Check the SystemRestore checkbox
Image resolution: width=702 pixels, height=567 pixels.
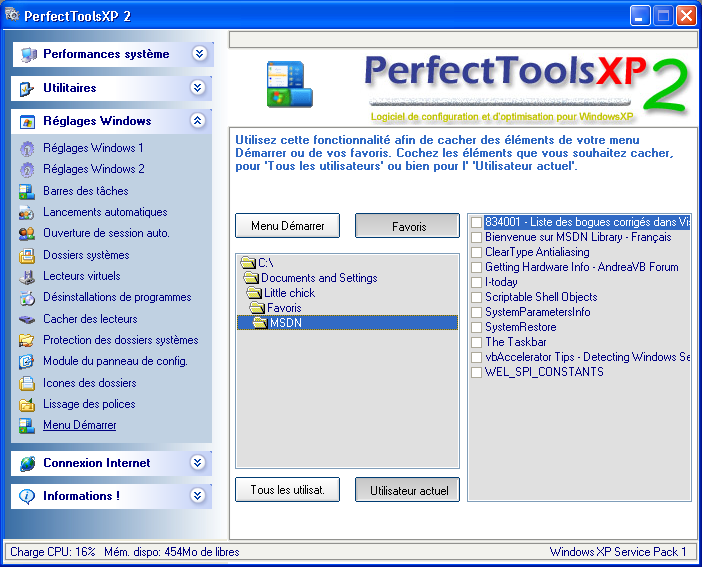[x=476, y=327]
